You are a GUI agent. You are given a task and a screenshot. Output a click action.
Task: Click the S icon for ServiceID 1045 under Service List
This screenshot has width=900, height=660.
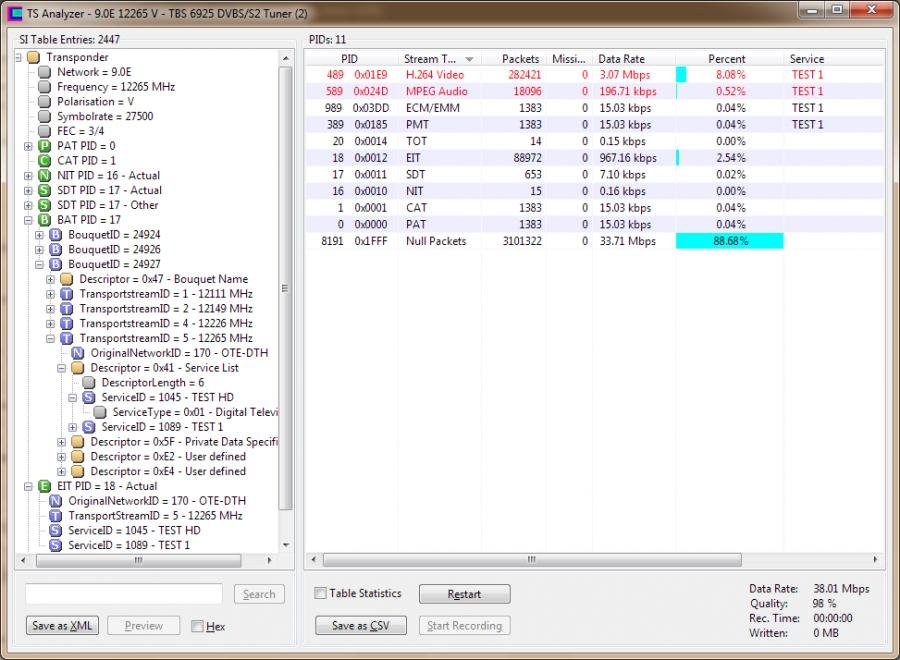[x=89, y=398]
